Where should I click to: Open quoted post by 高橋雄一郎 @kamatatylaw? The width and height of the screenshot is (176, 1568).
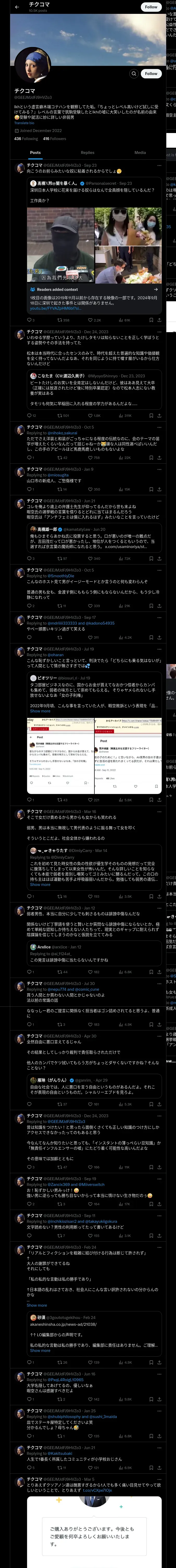94,538
